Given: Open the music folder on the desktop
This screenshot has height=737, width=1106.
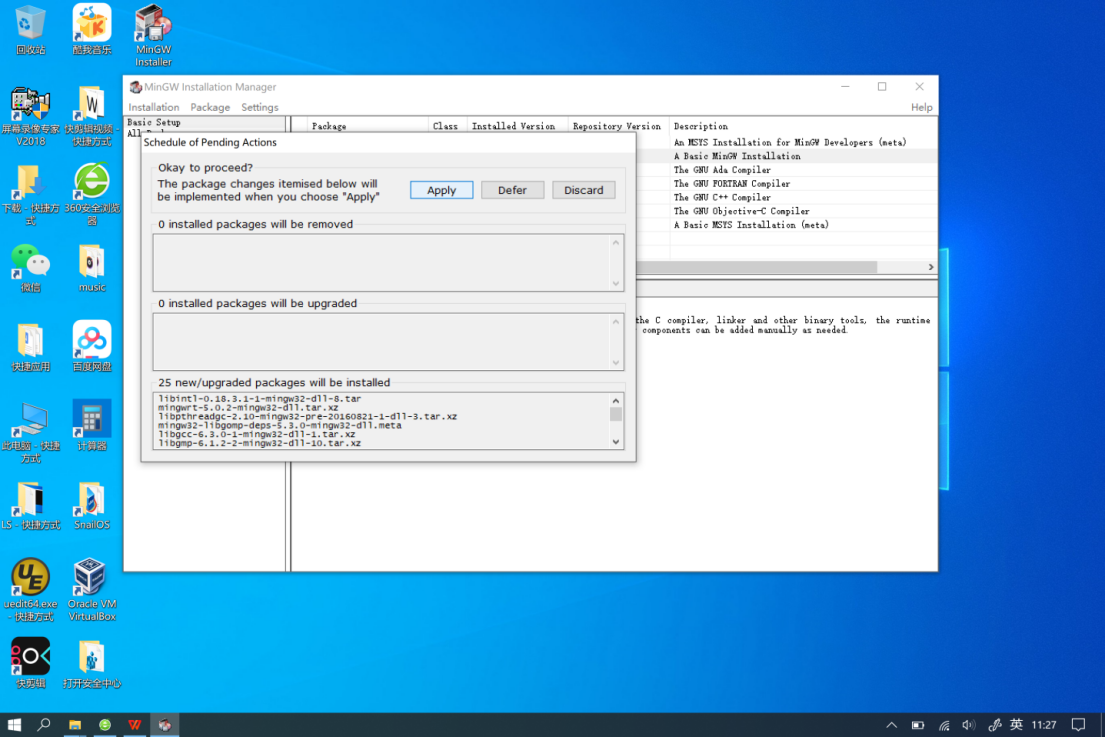Looking at the screenshot, I should (92, 268).
